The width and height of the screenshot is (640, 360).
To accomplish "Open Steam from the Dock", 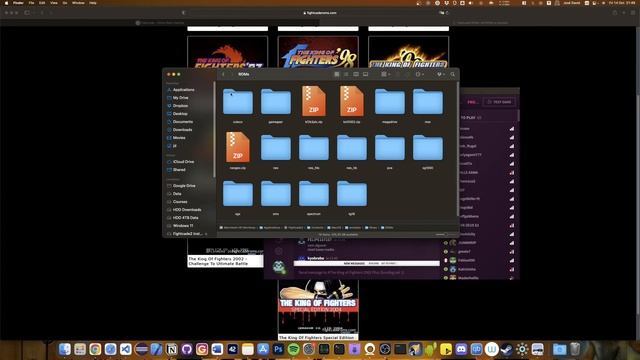I will click(x=507, y=349).
